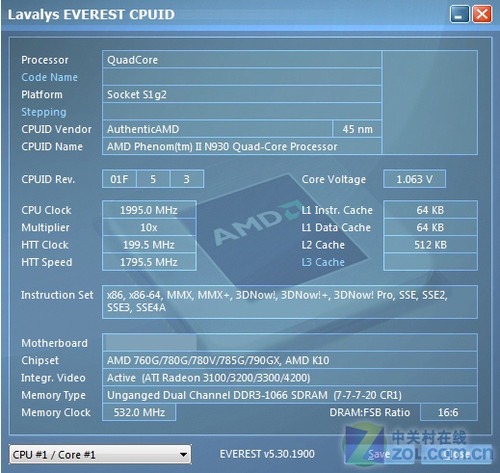Click the 01F CPUID revision cell

click(x=119, y=179)
